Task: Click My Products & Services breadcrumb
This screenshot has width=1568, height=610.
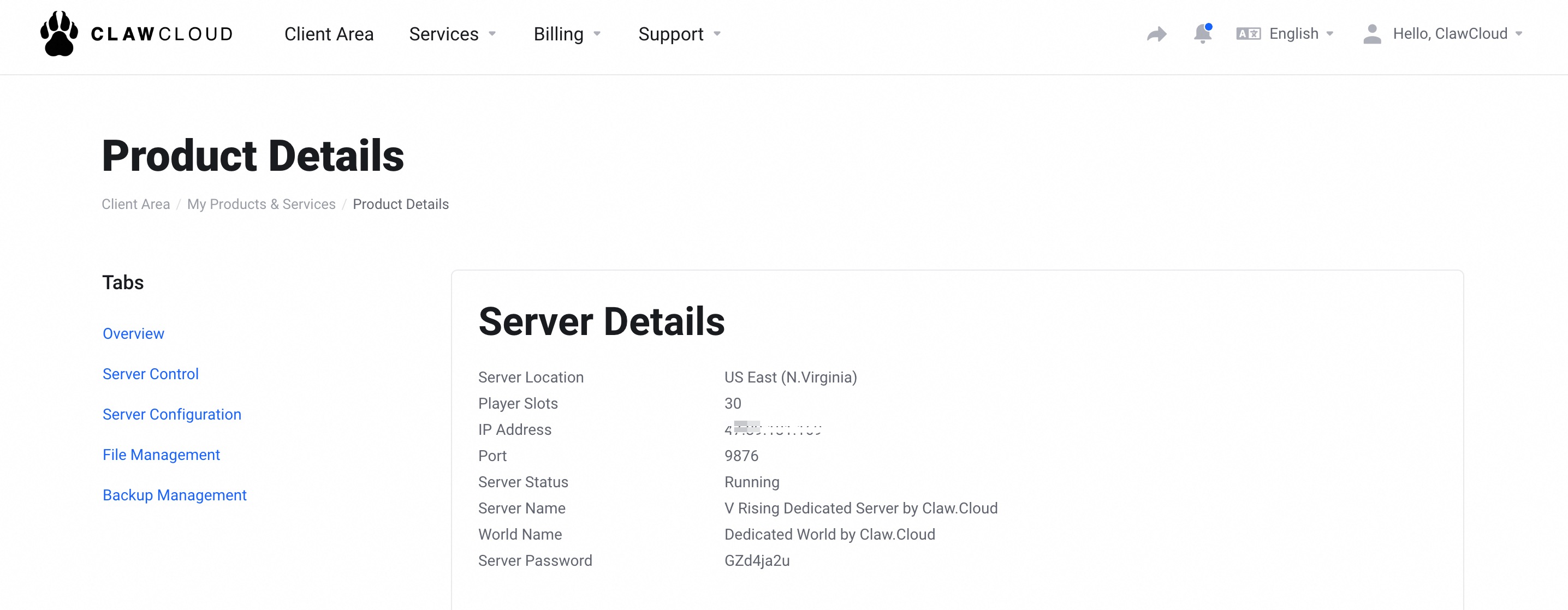Action: [261, 205]
